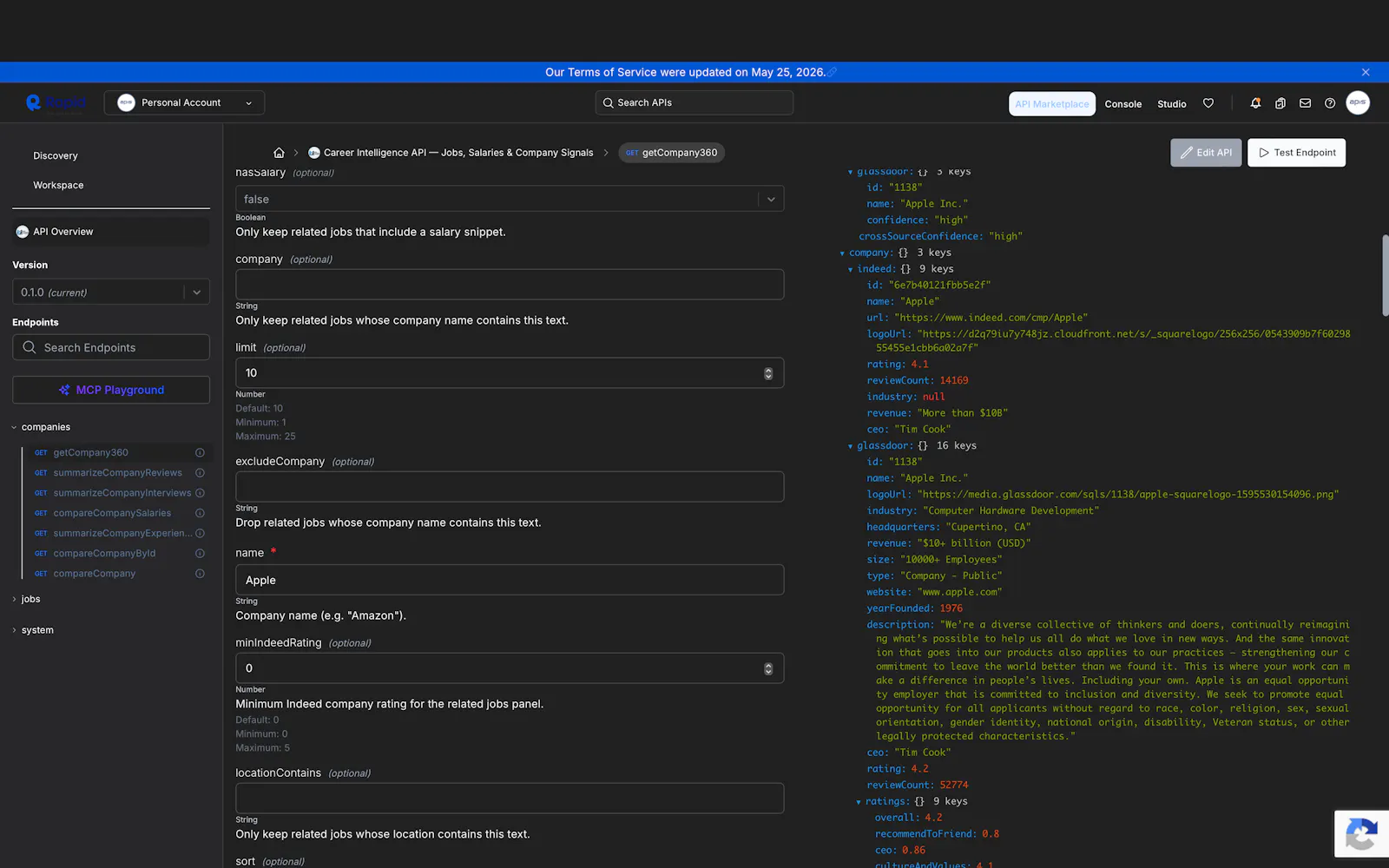
Task: Go to home breadcrumb icon
Action: coord(279,153)
